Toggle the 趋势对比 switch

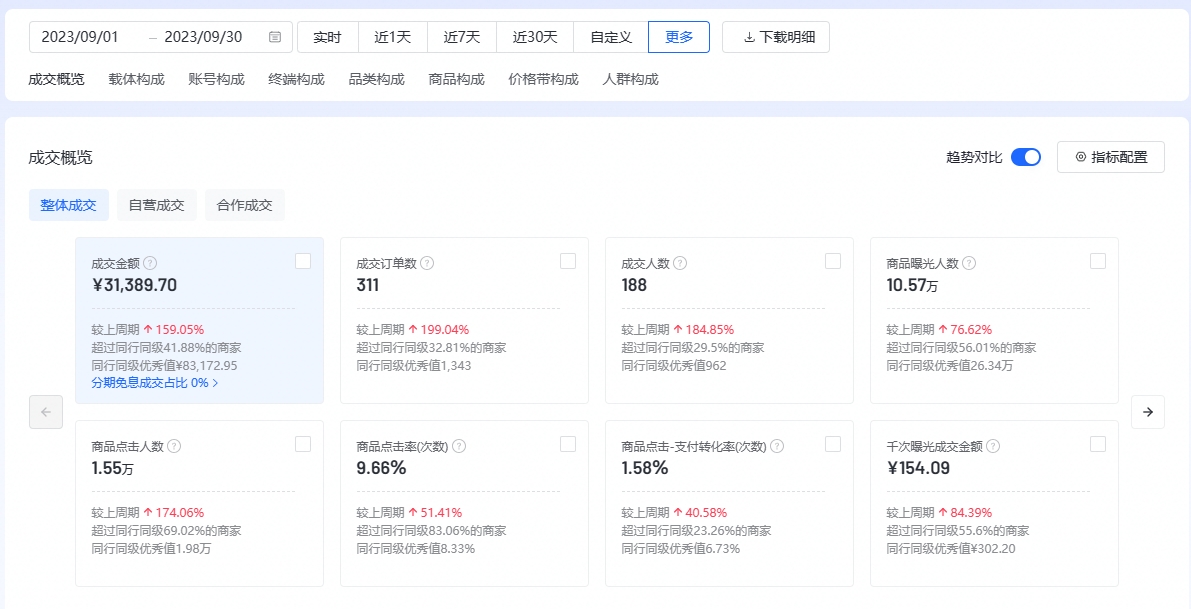pos(1025,157)
